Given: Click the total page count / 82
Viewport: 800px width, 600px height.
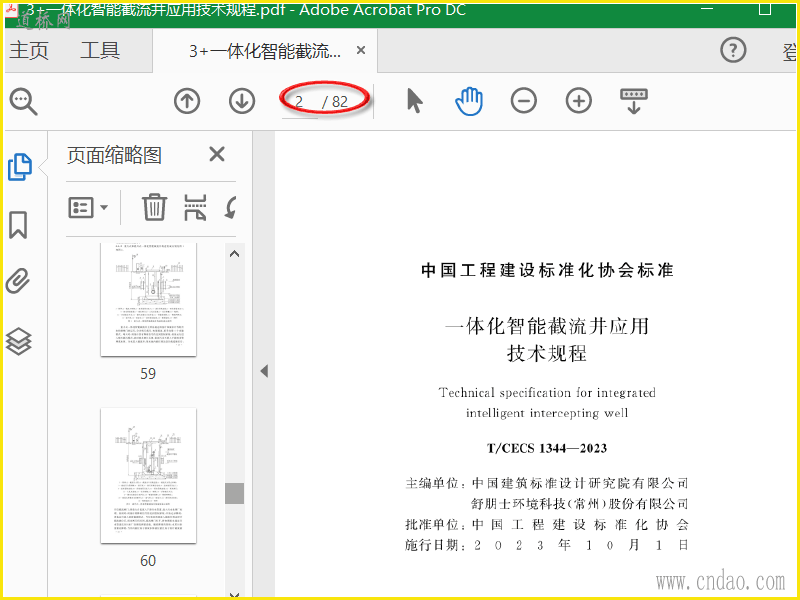Looking at the screenshot, I should [335, 102].
